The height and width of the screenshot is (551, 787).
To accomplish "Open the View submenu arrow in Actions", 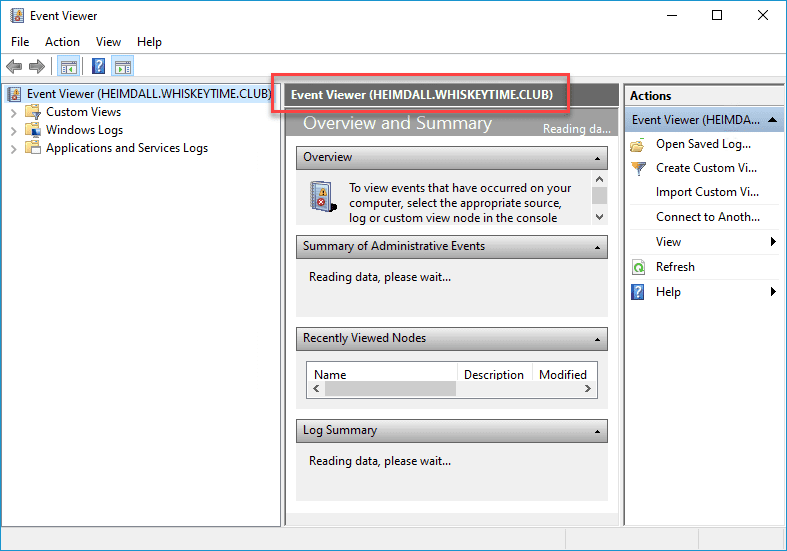I will tap(773, 242).
